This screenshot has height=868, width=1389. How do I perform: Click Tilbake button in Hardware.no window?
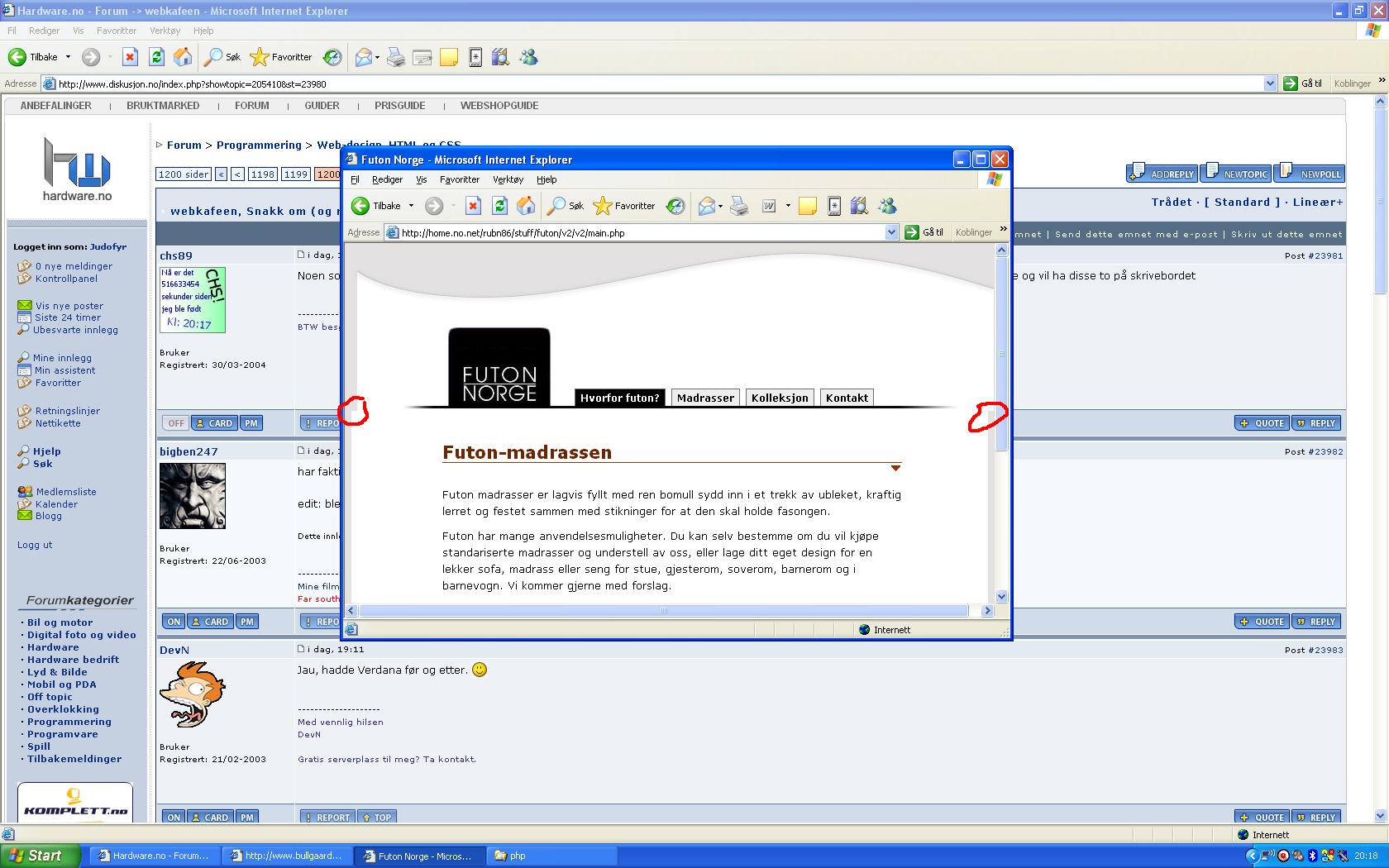(34, 57)
